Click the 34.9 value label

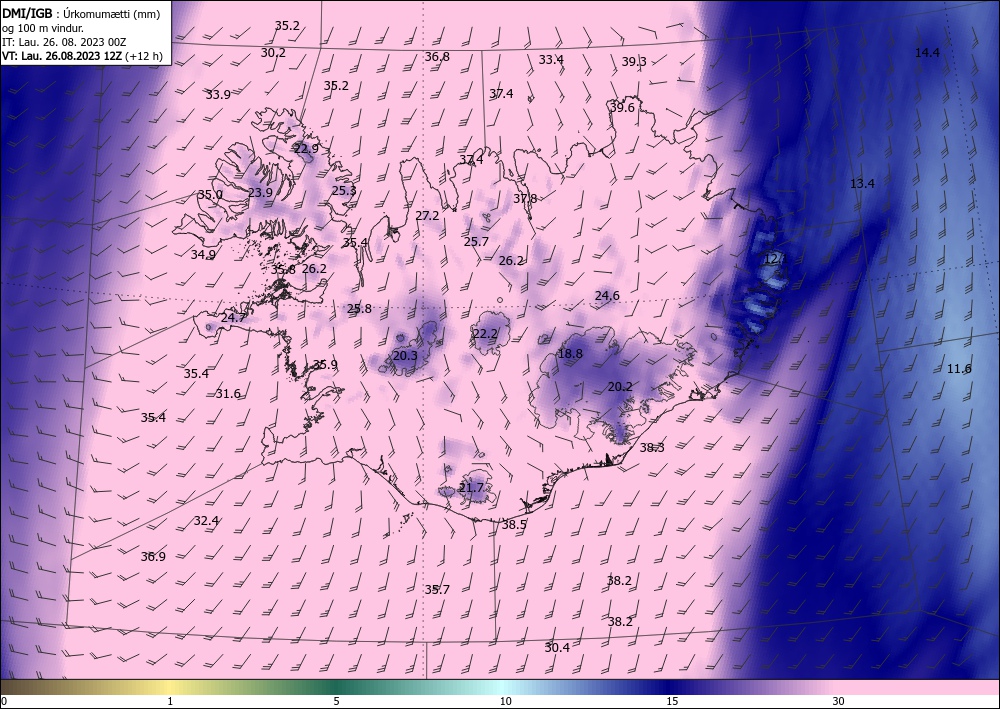point(203,254)
